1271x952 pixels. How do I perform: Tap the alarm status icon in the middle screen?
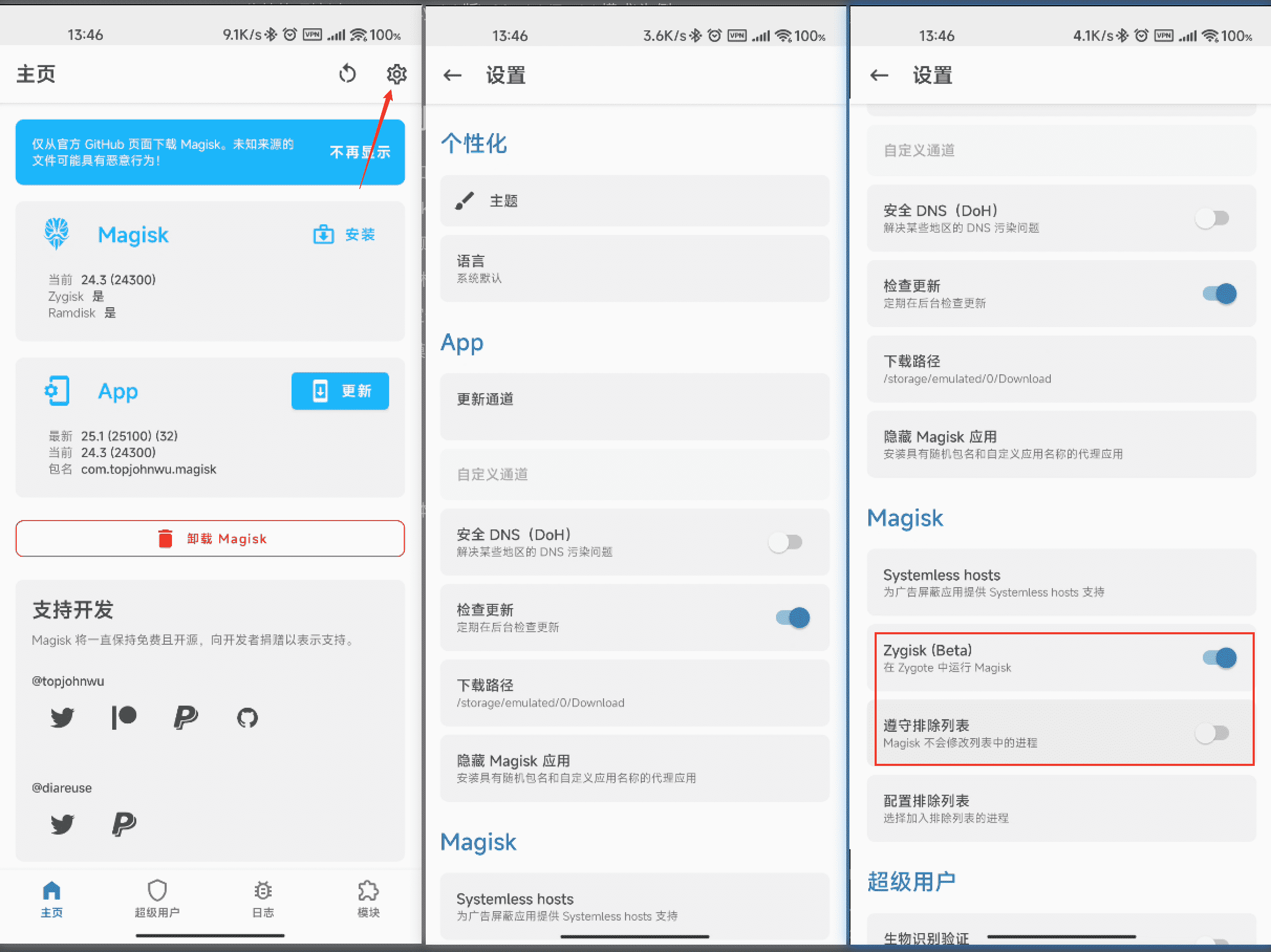pyautogui.click(x=714, y=36)
